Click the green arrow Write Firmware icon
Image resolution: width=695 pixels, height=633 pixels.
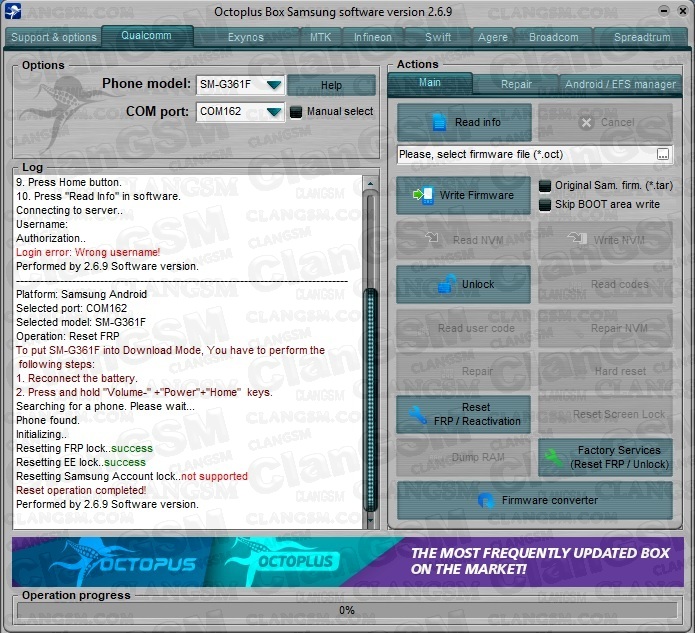[x=423, y=195]
